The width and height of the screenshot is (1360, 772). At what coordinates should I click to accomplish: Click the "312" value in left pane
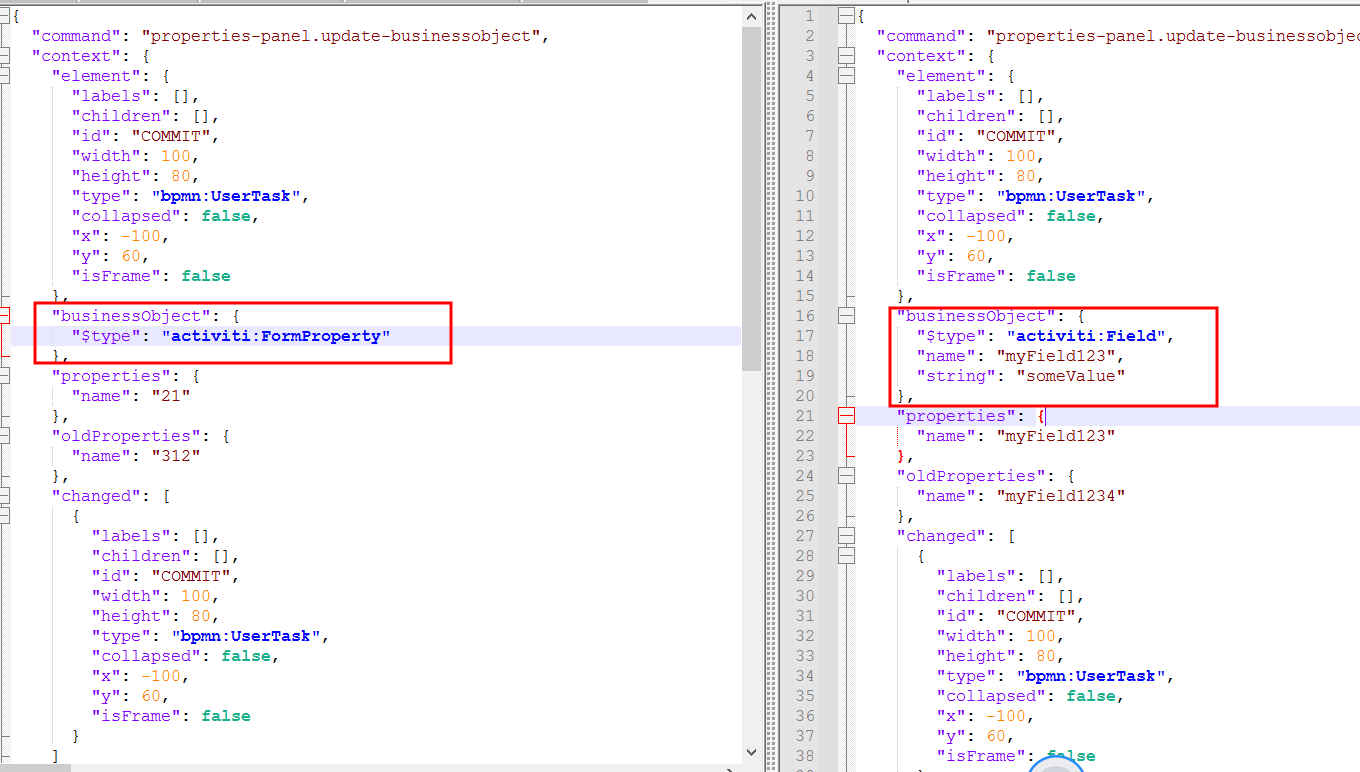pos(176,456)
